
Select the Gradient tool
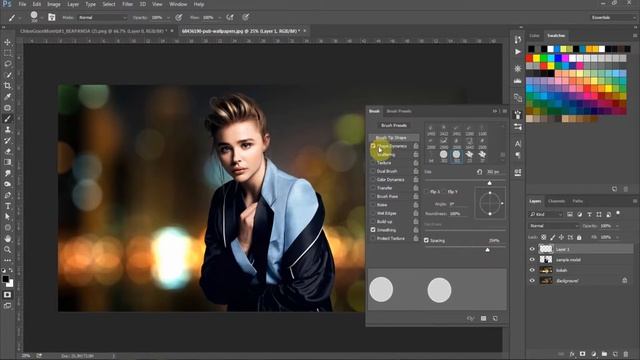pyautogui.click(x=7, y=162)
